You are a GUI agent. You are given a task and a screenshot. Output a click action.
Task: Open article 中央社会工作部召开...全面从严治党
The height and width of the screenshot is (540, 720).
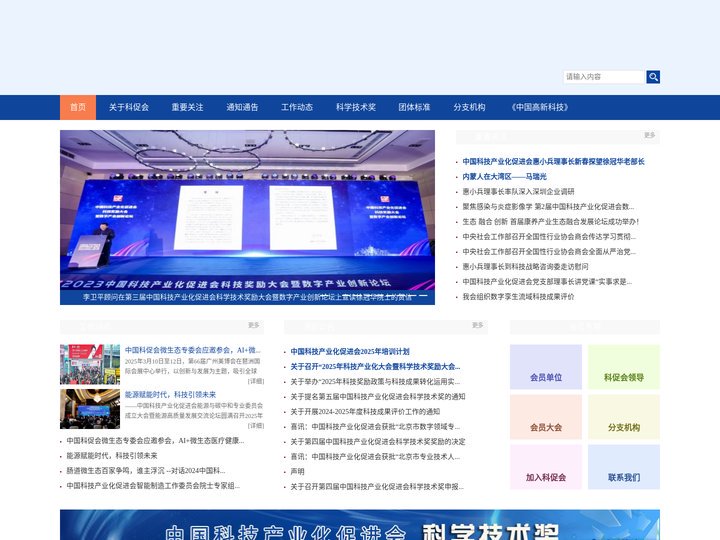pos(549,252)
